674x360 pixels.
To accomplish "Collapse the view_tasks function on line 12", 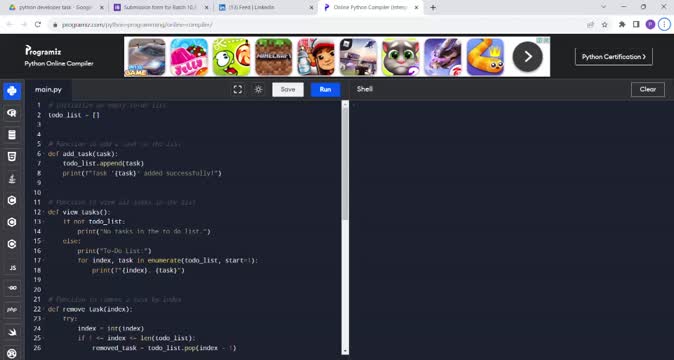I will (x=45, y=212).
